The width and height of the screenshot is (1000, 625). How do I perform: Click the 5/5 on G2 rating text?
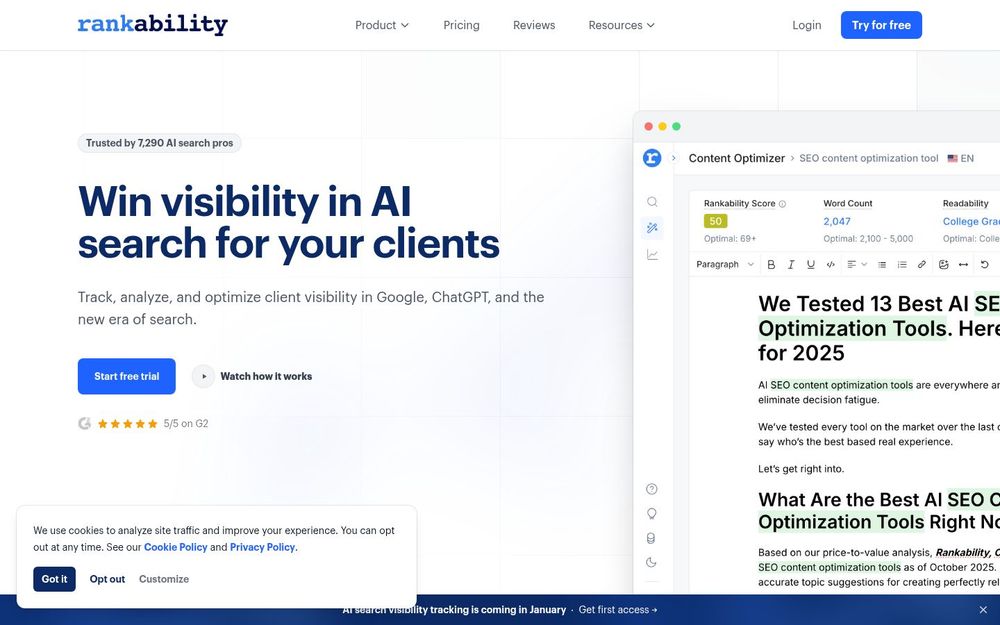pos(186,423)
